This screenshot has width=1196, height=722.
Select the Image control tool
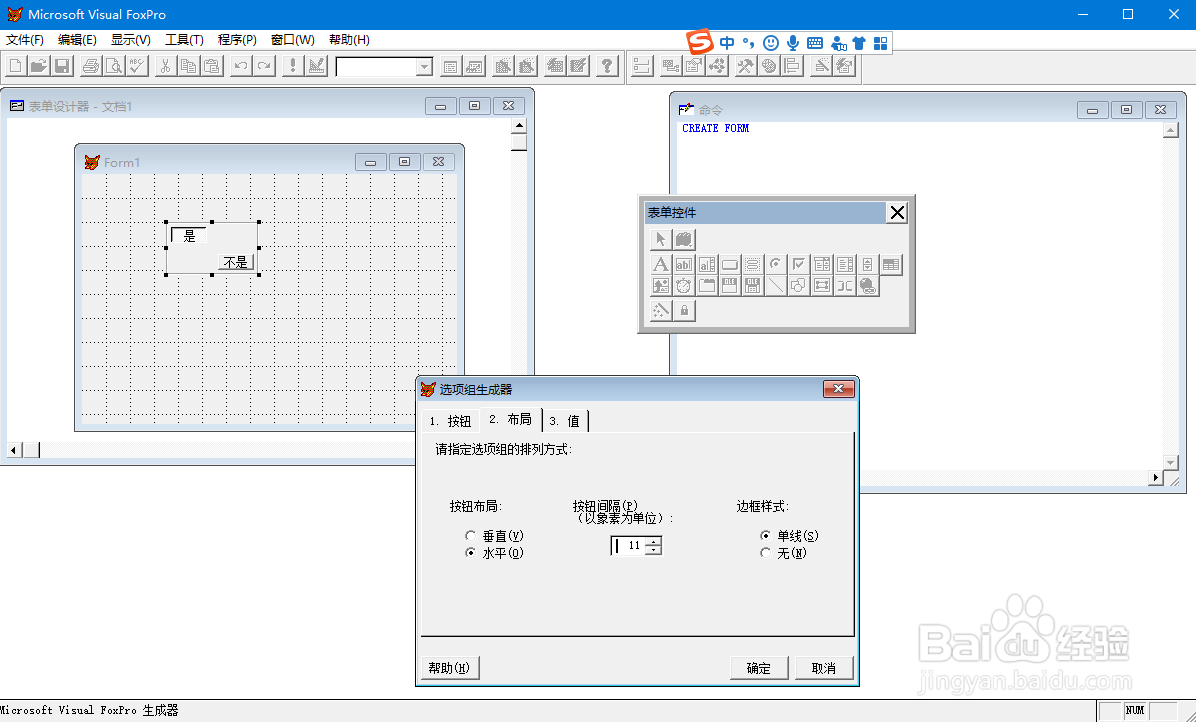click(x=661, y=286)
